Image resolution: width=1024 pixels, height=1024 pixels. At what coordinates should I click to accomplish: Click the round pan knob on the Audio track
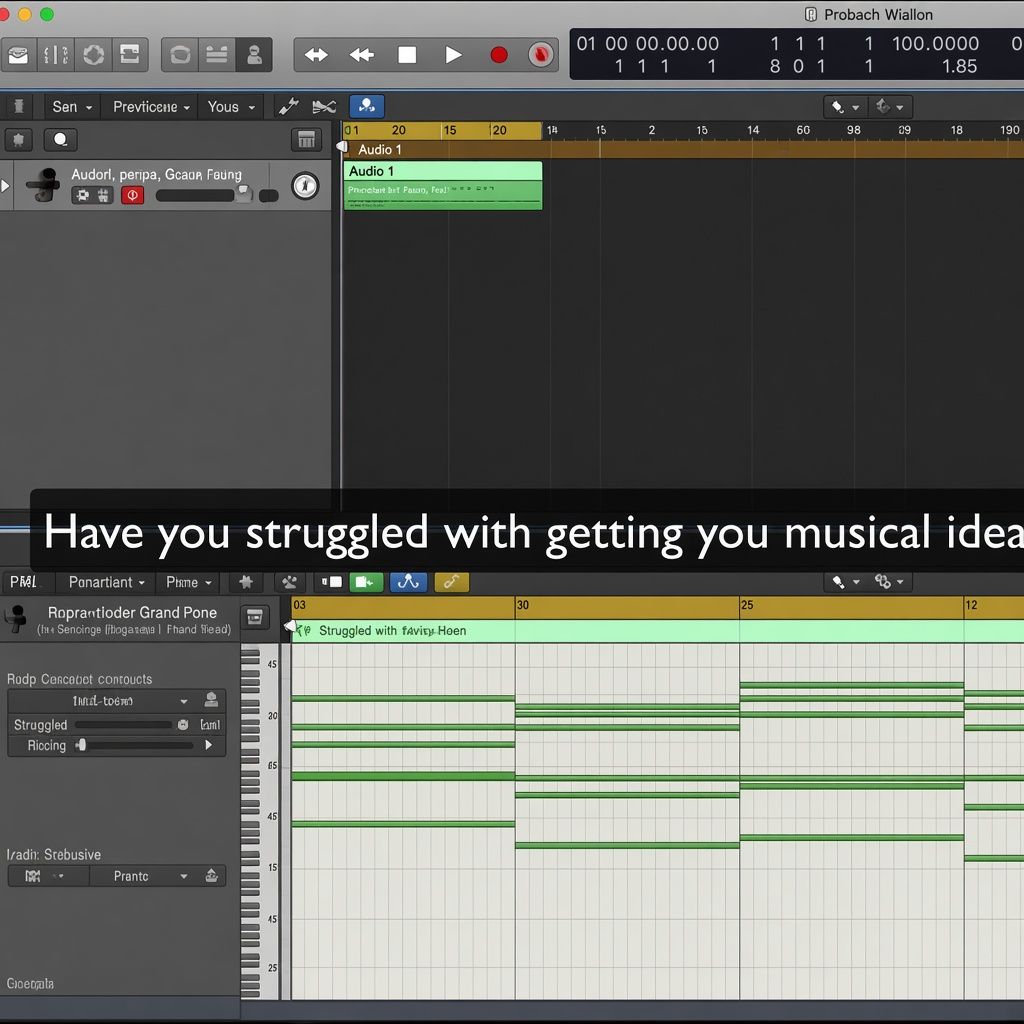pyautogui.click(x=305, y=186)
